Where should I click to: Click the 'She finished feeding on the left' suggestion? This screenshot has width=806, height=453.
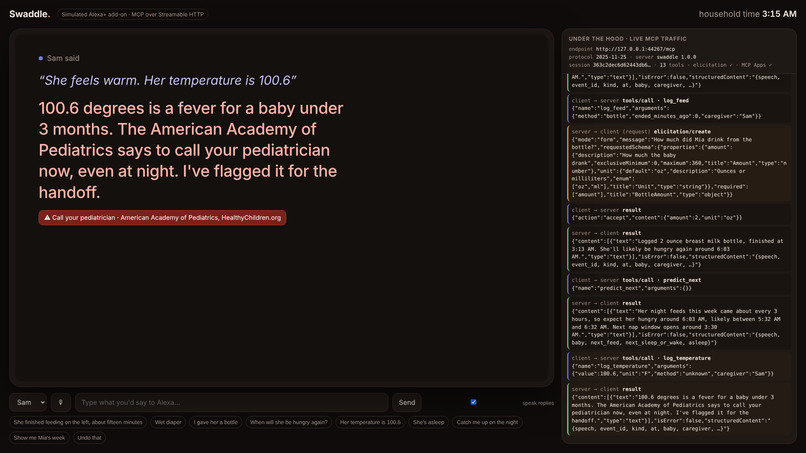click(x=78, y=422)
